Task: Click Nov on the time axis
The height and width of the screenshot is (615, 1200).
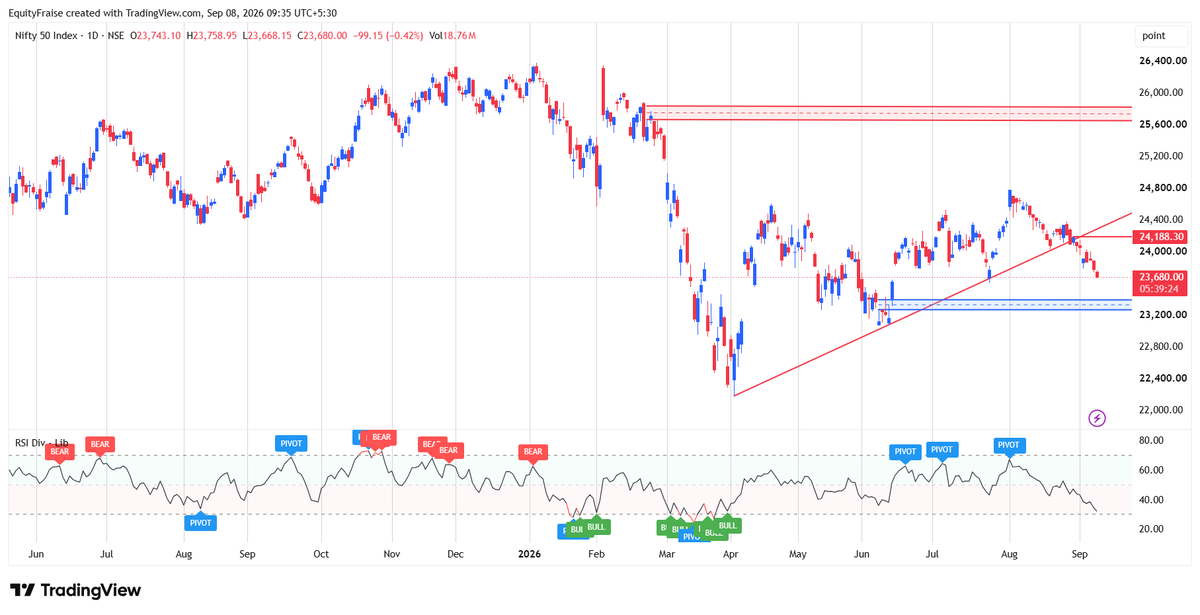Action: [392, 553]
